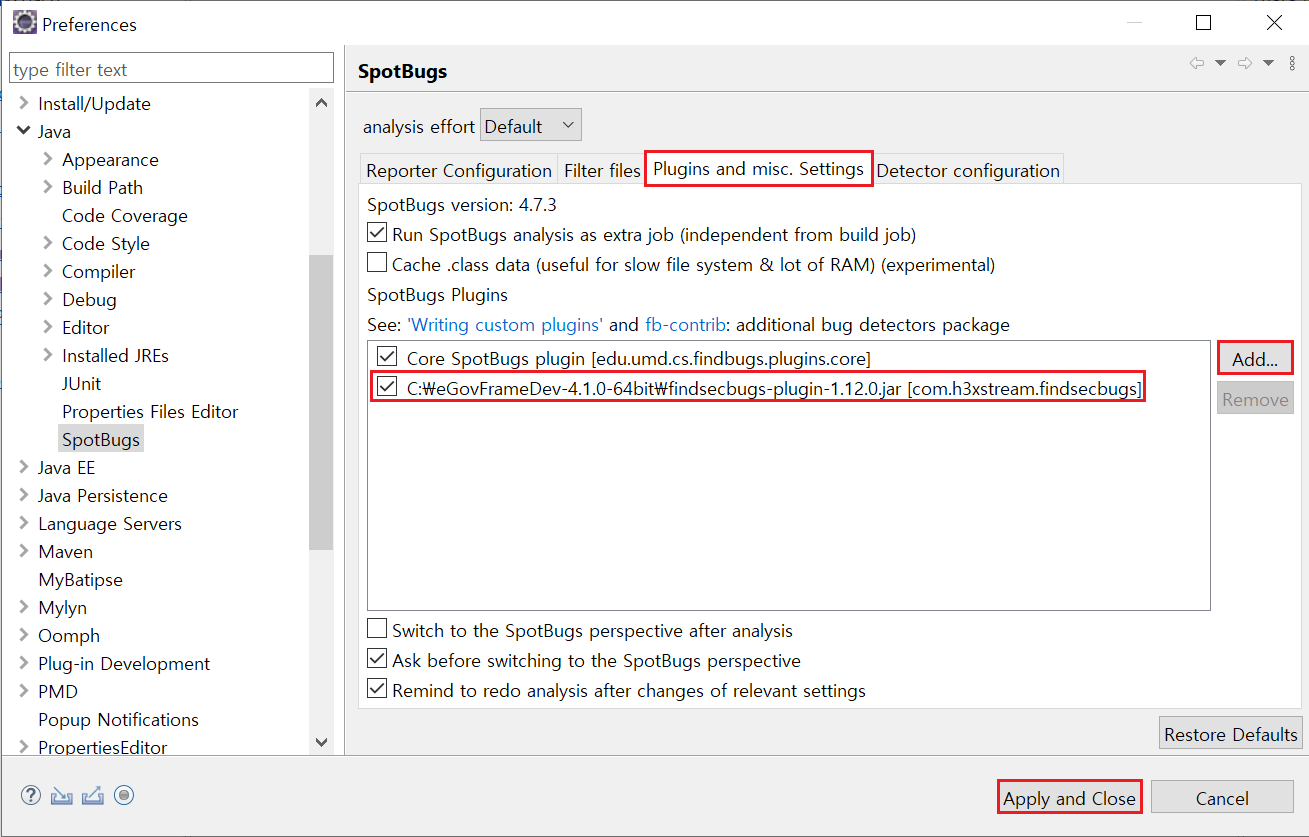Expand the Maven tree node

(x=23, y=551)
